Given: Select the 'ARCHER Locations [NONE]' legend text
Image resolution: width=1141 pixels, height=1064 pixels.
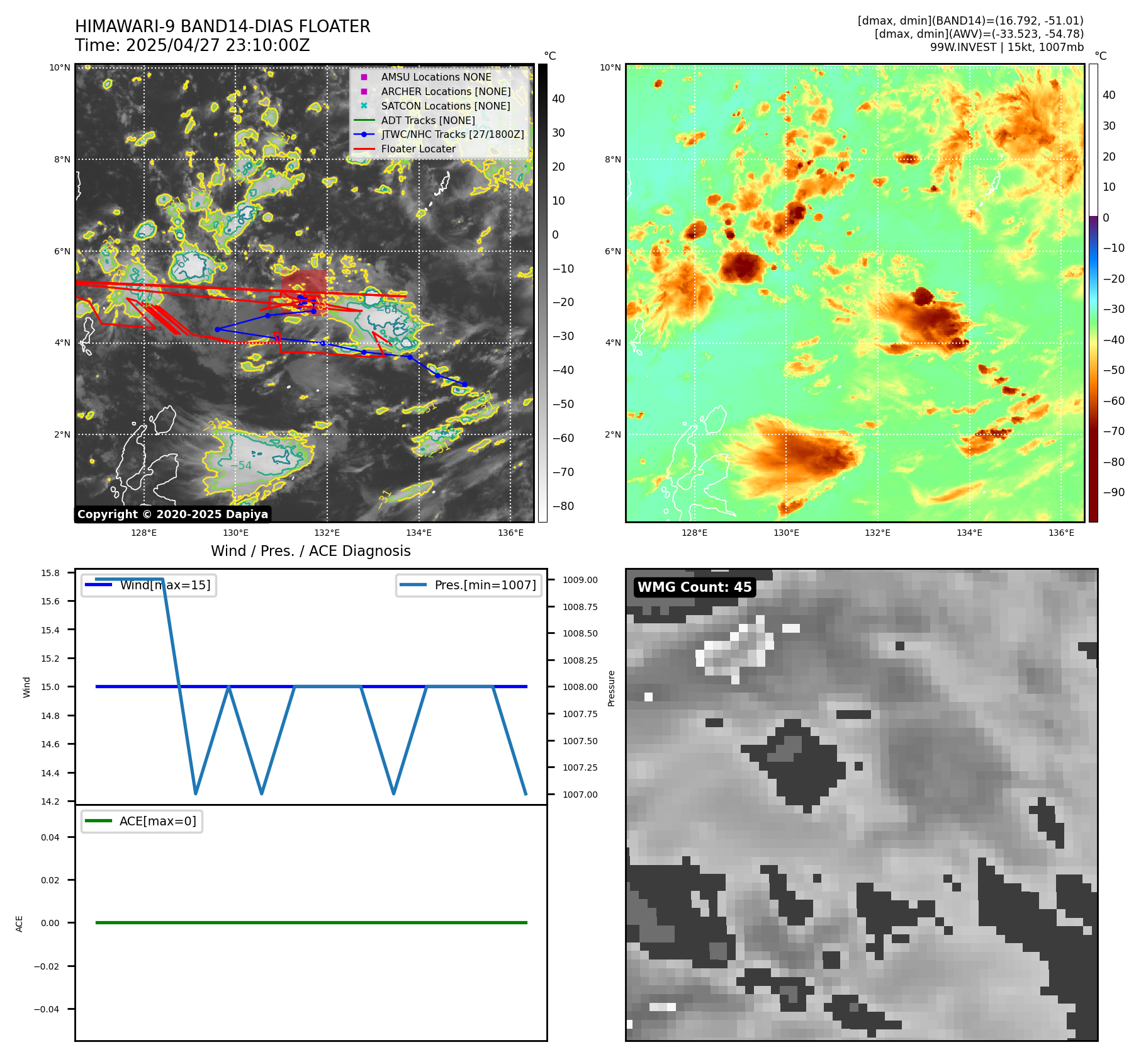Looking at the screenshot, I should tap(446, 91).
